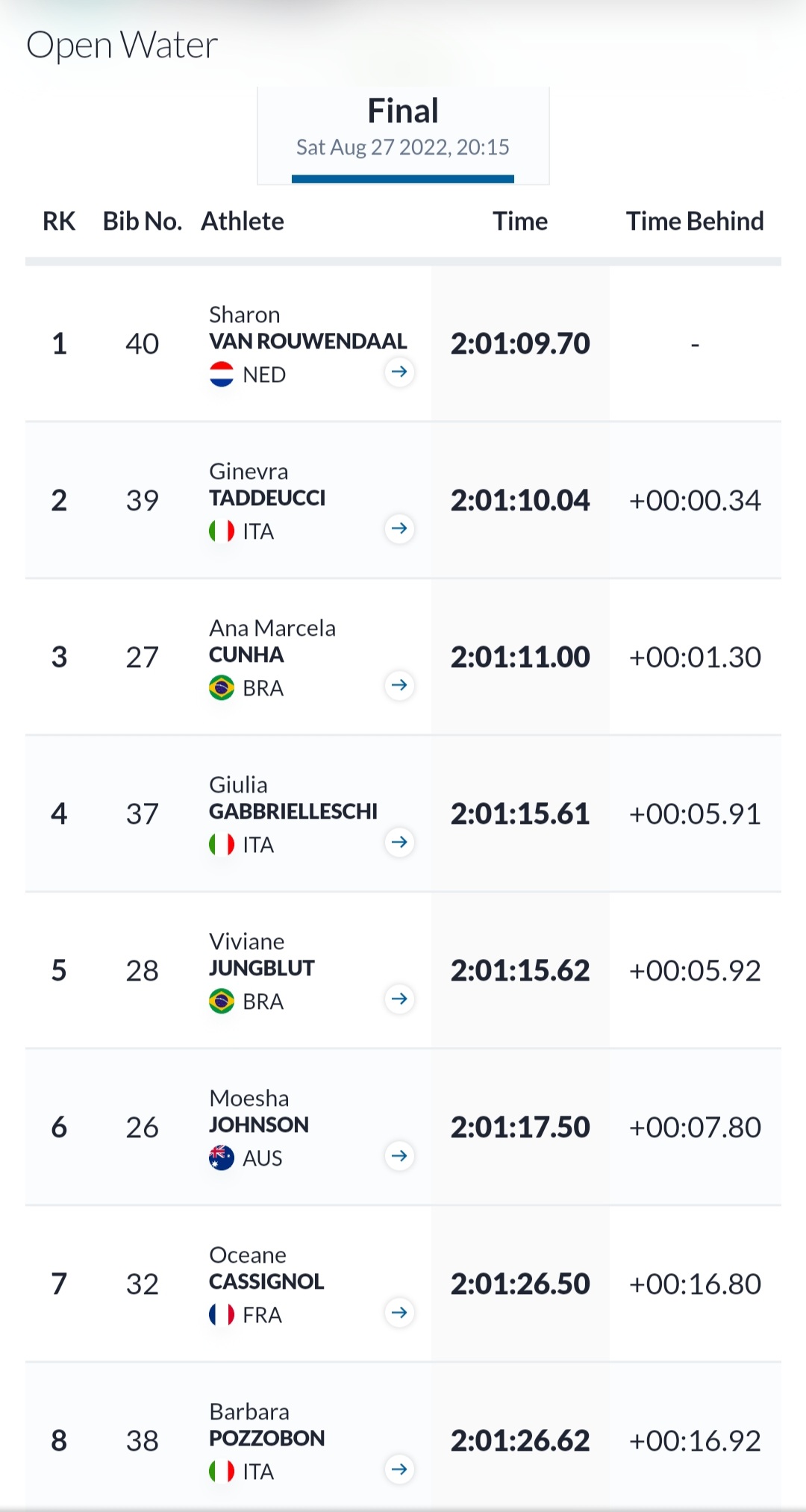The width and height of the screenshot is (806, 1512).
Task: Click the TADDEUCCI athlete name
Action: pos(267,498)
